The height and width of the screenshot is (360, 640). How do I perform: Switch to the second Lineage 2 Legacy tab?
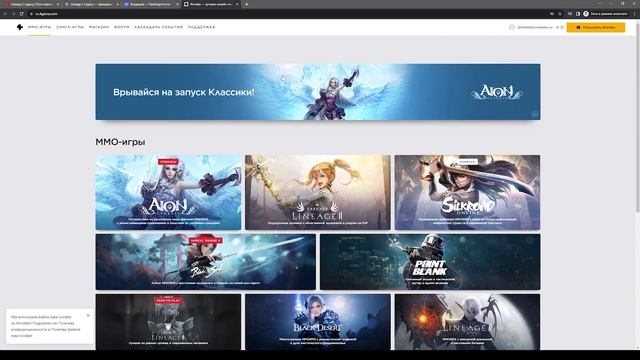coord(91,4)
